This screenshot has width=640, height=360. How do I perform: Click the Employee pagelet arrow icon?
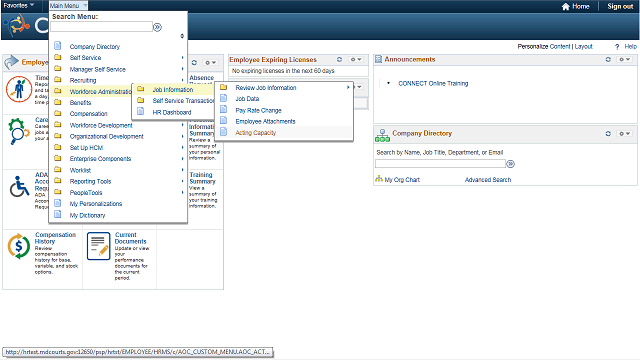pos(11,62)
